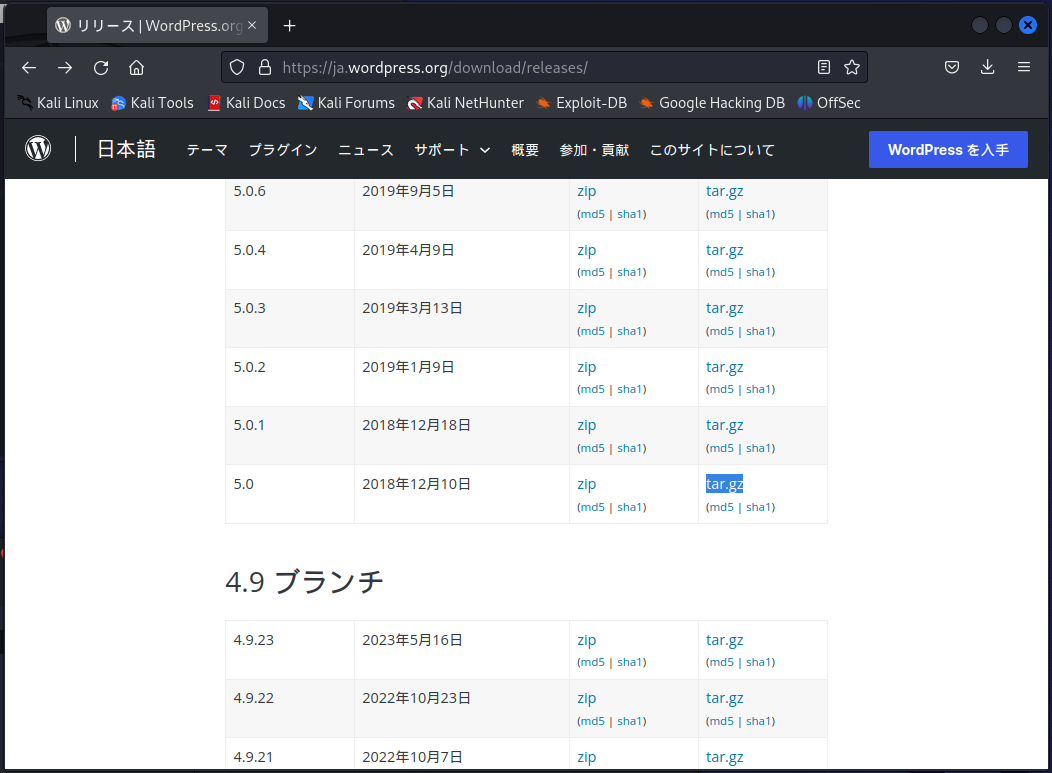Go back to the previous page
The width and height of the screenshot is (1052, 773).
[x=29, y=68]
